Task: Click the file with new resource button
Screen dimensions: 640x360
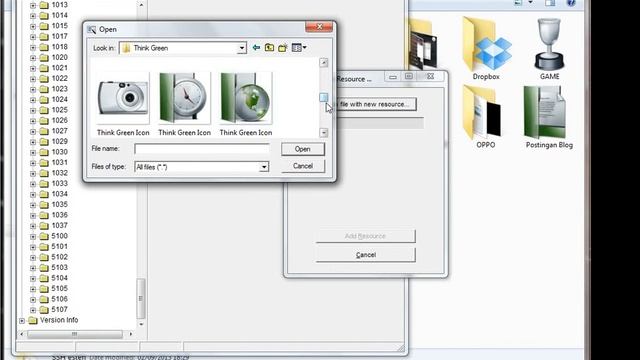Action: click(x=375, y=104)
